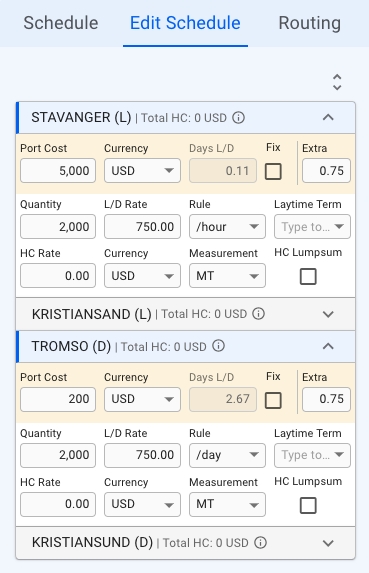The width and height of the screenshot is (369, 573).
Task: Open the Kristiansand Total HC info icon
Action: click(259, 314)
